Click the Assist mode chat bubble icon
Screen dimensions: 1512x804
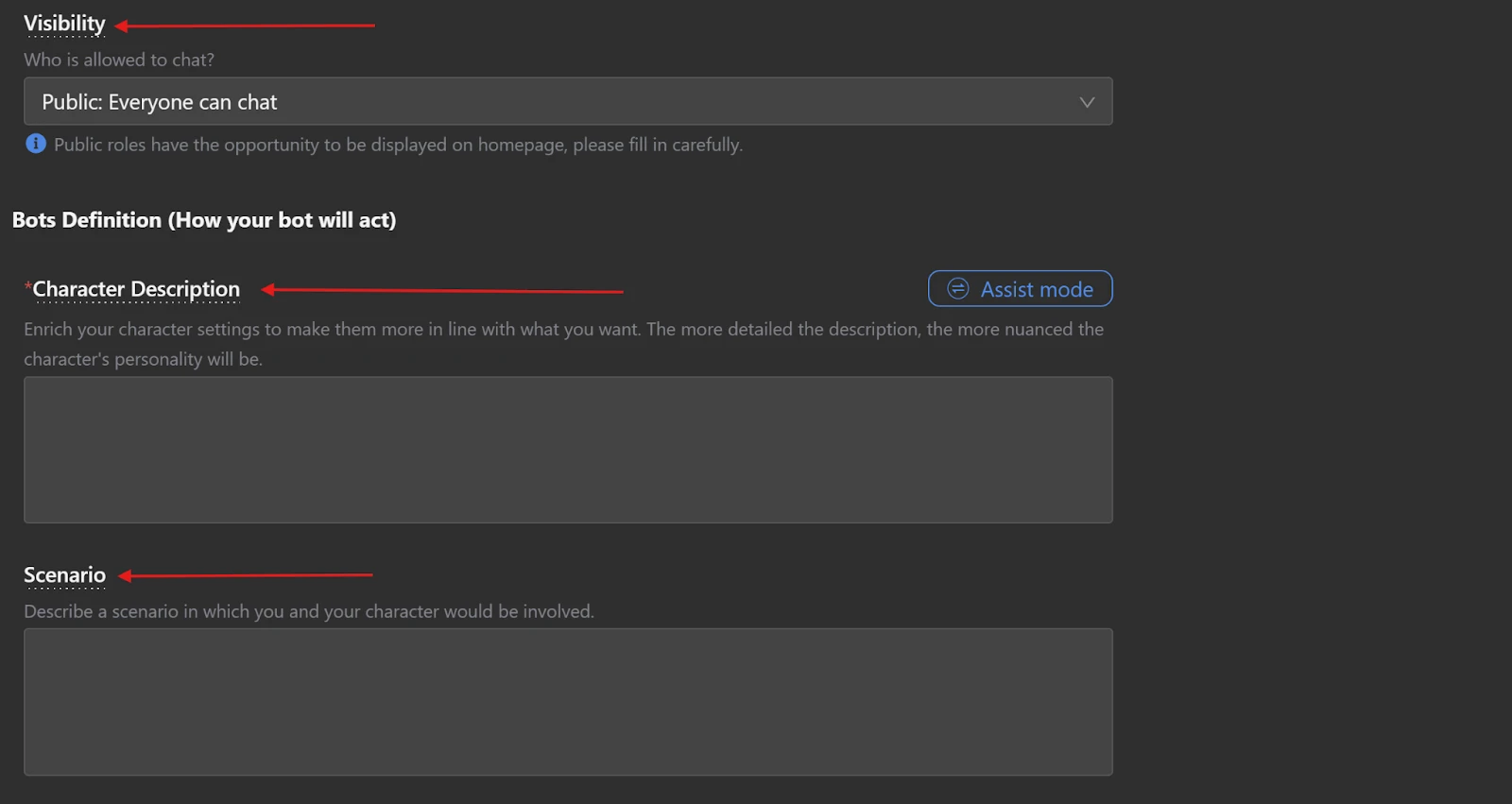957,289
